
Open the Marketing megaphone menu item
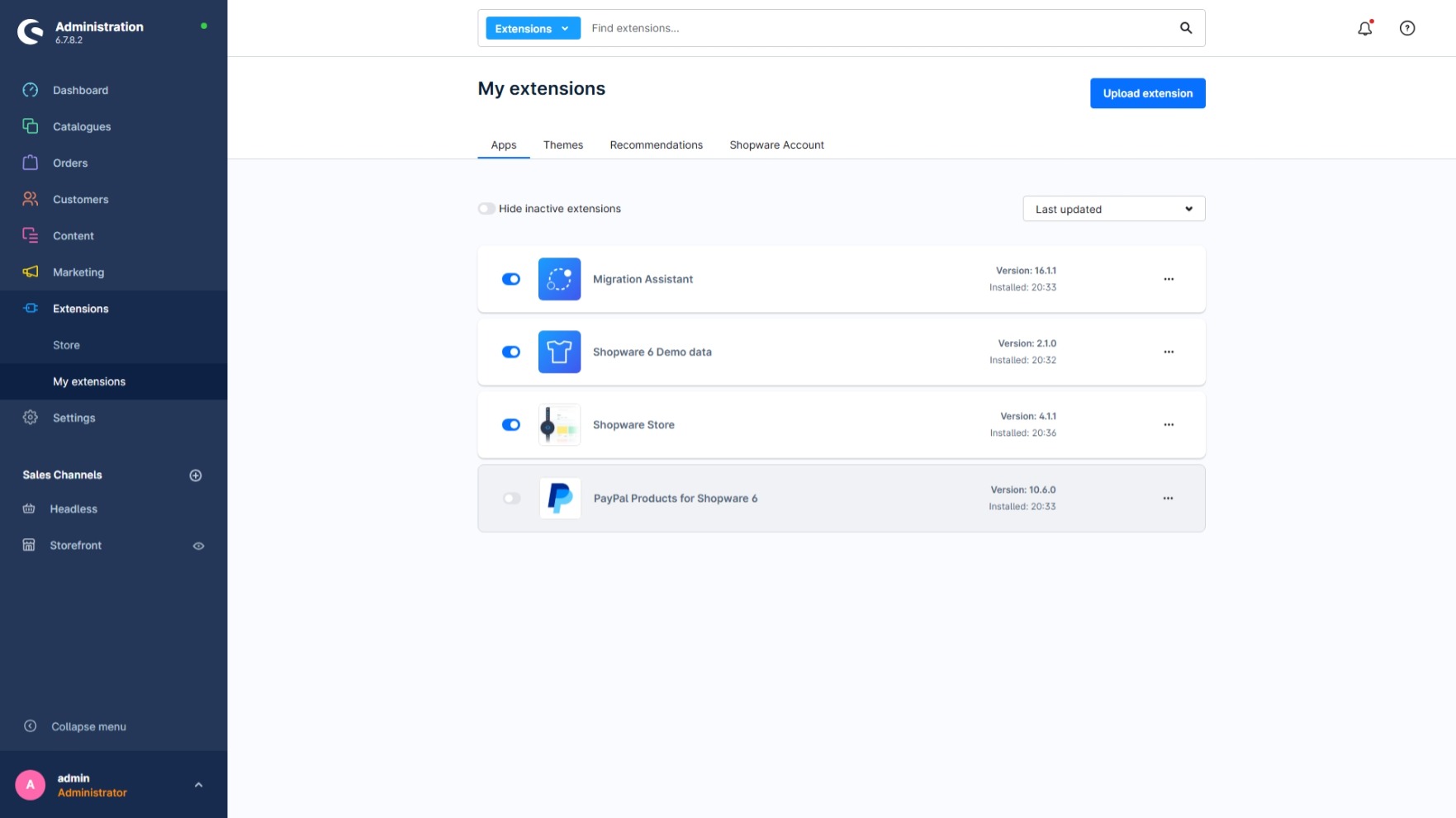pos(78,272)
